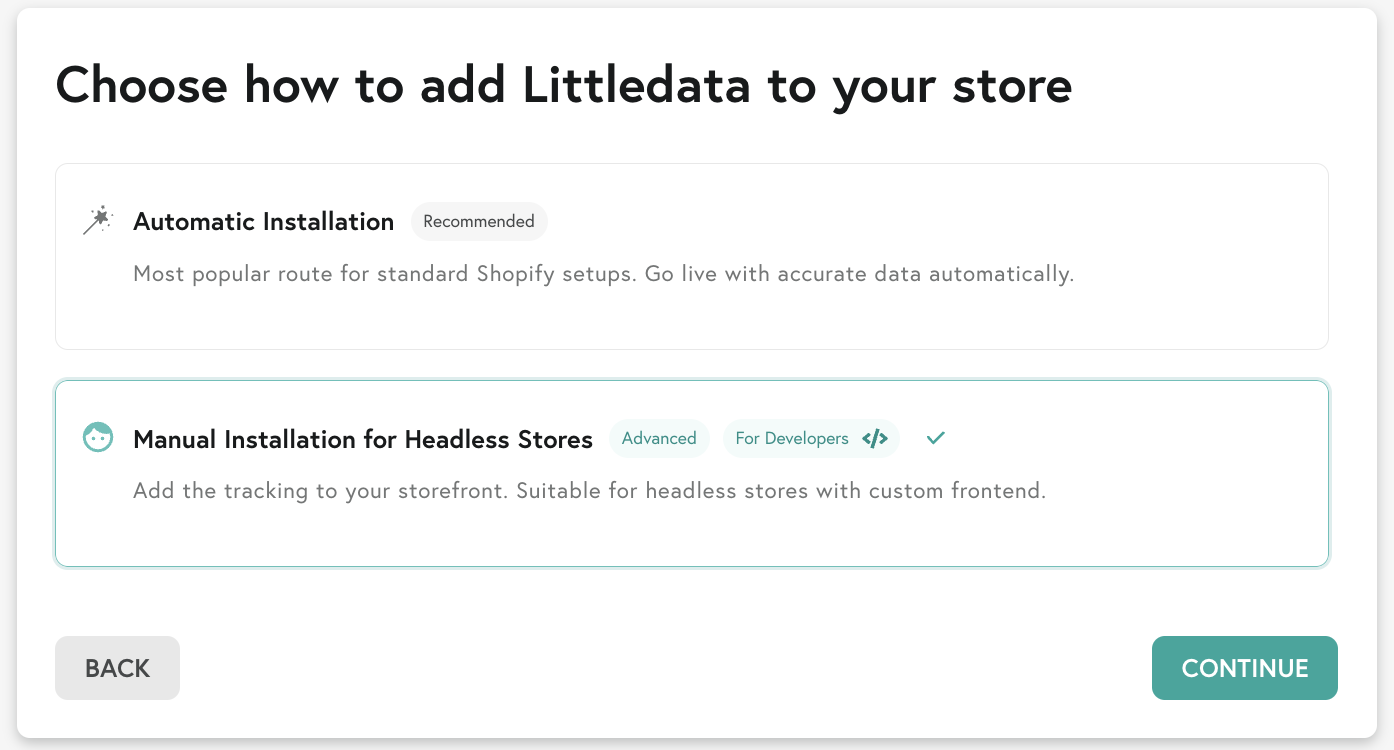The height and width of the screenshot is (750, 1394).
Task: Click the standard Shopify setups description text
Action: pos(603,274)
